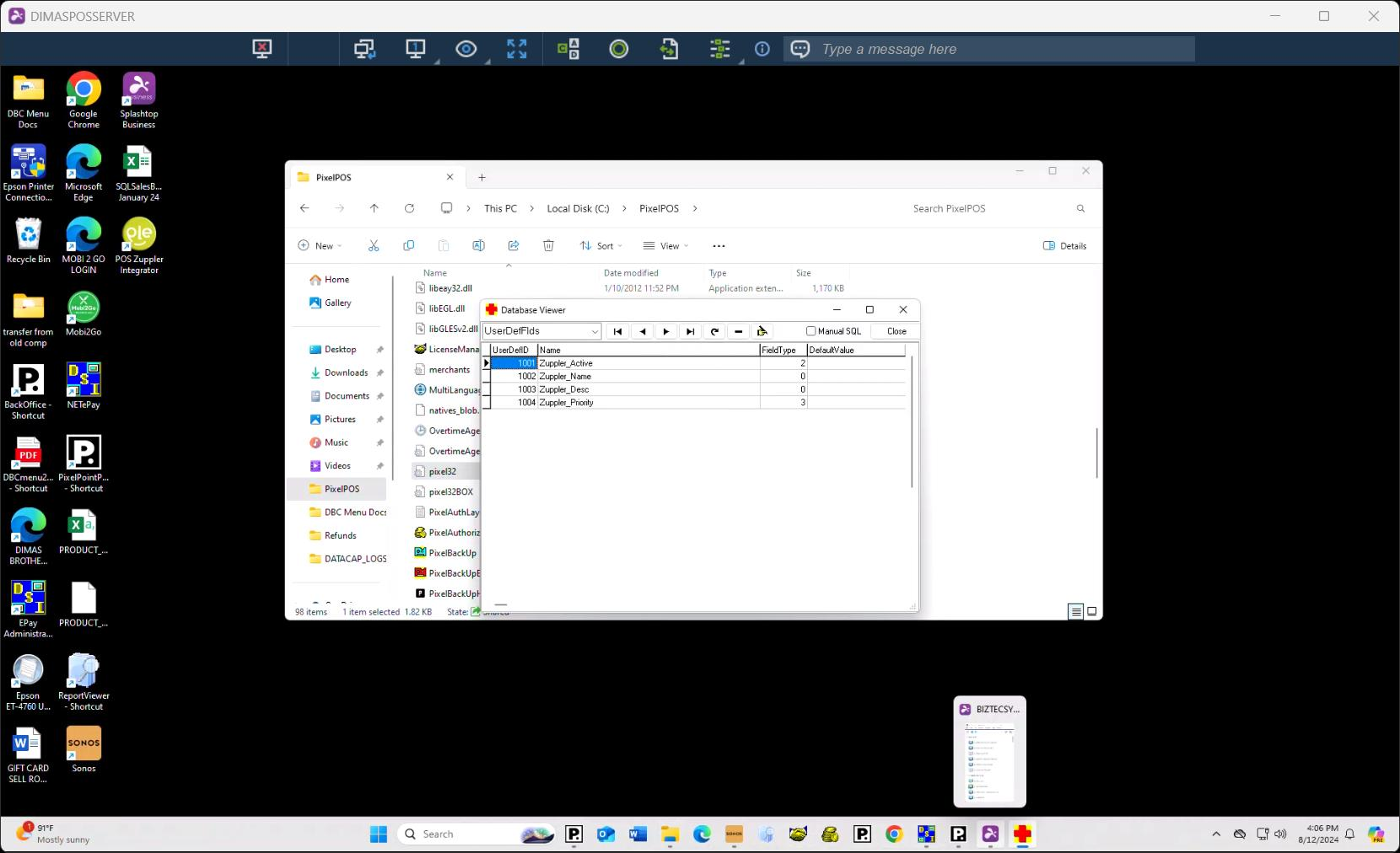Screen dimensions: 1400x853
Task: Open POS Zuppler Integrator desktop icon
Action: tap(139, 246)
